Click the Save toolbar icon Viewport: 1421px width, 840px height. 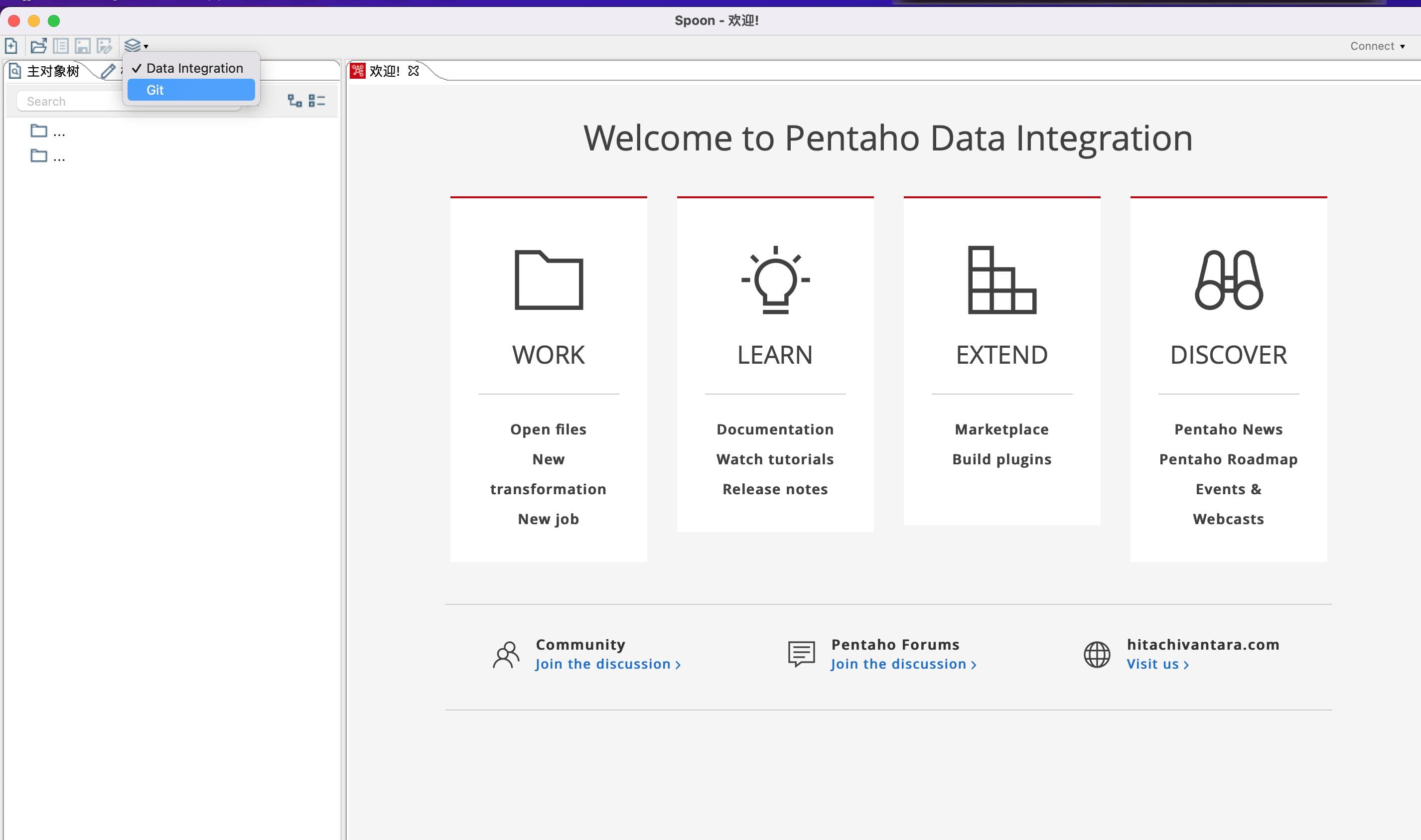[x=83, y=46]
